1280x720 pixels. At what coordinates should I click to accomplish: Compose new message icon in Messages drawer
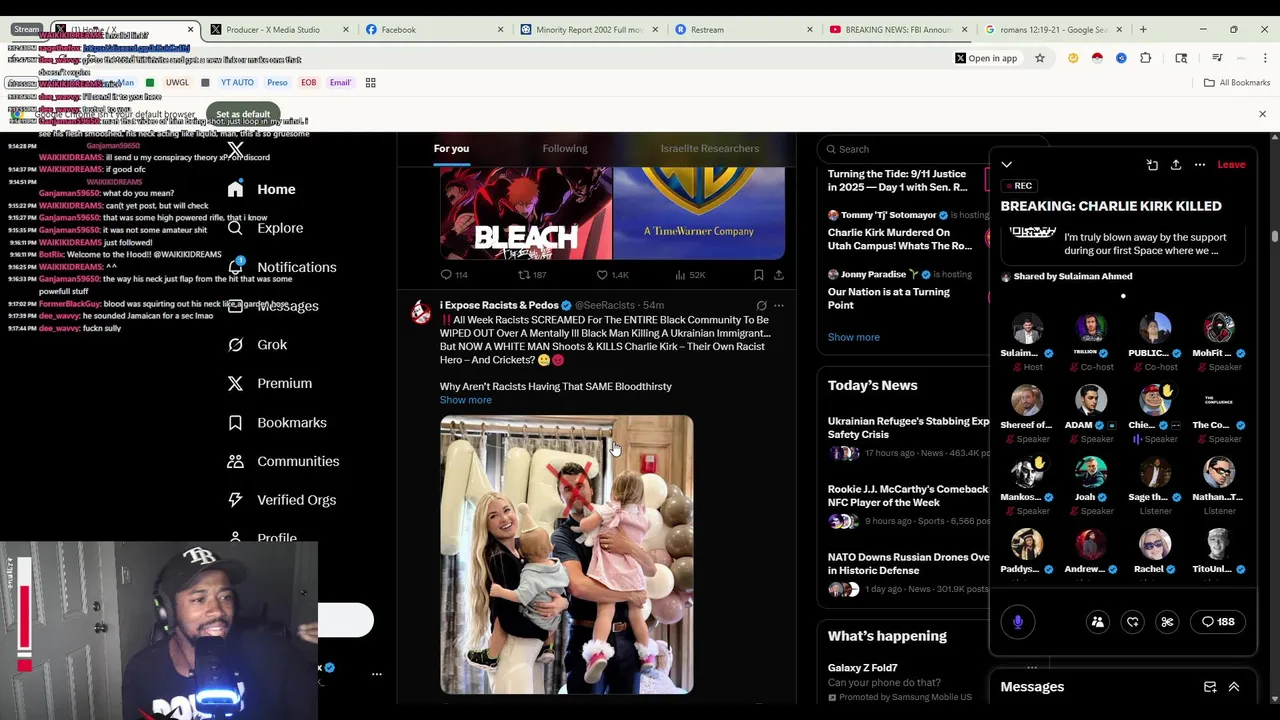tap(1210, 687)
